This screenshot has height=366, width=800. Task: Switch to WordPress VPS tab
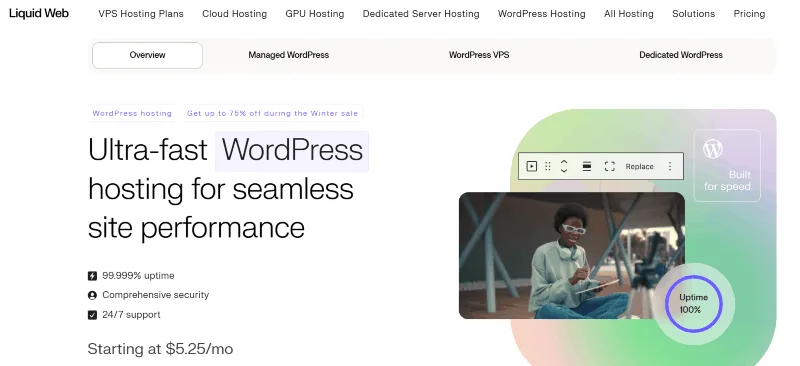(x=479, y=55)
